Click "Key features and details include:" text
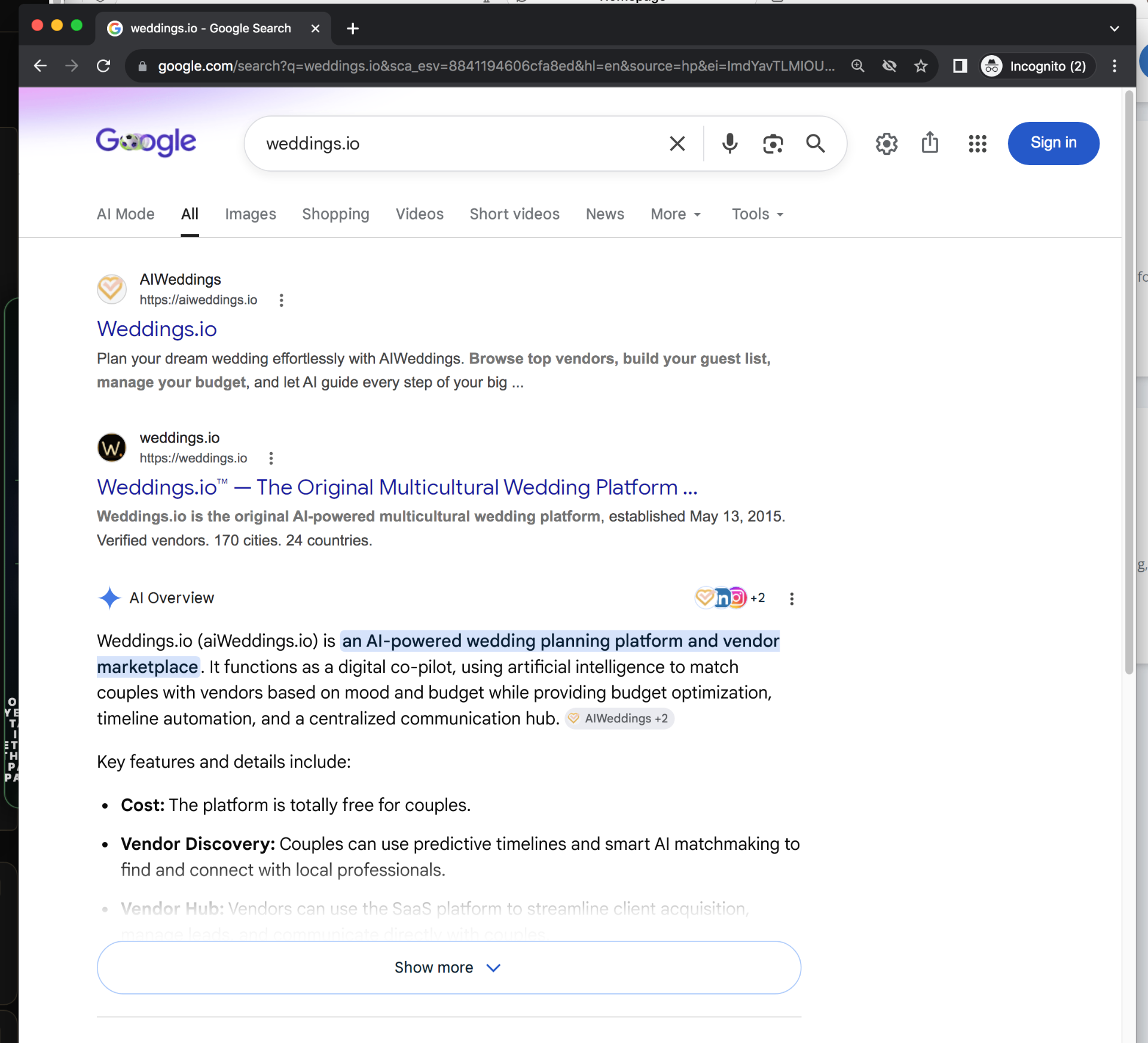The height and width of the screenshot is (1043, 1148). pyautogui.click(x=224, y=762)
